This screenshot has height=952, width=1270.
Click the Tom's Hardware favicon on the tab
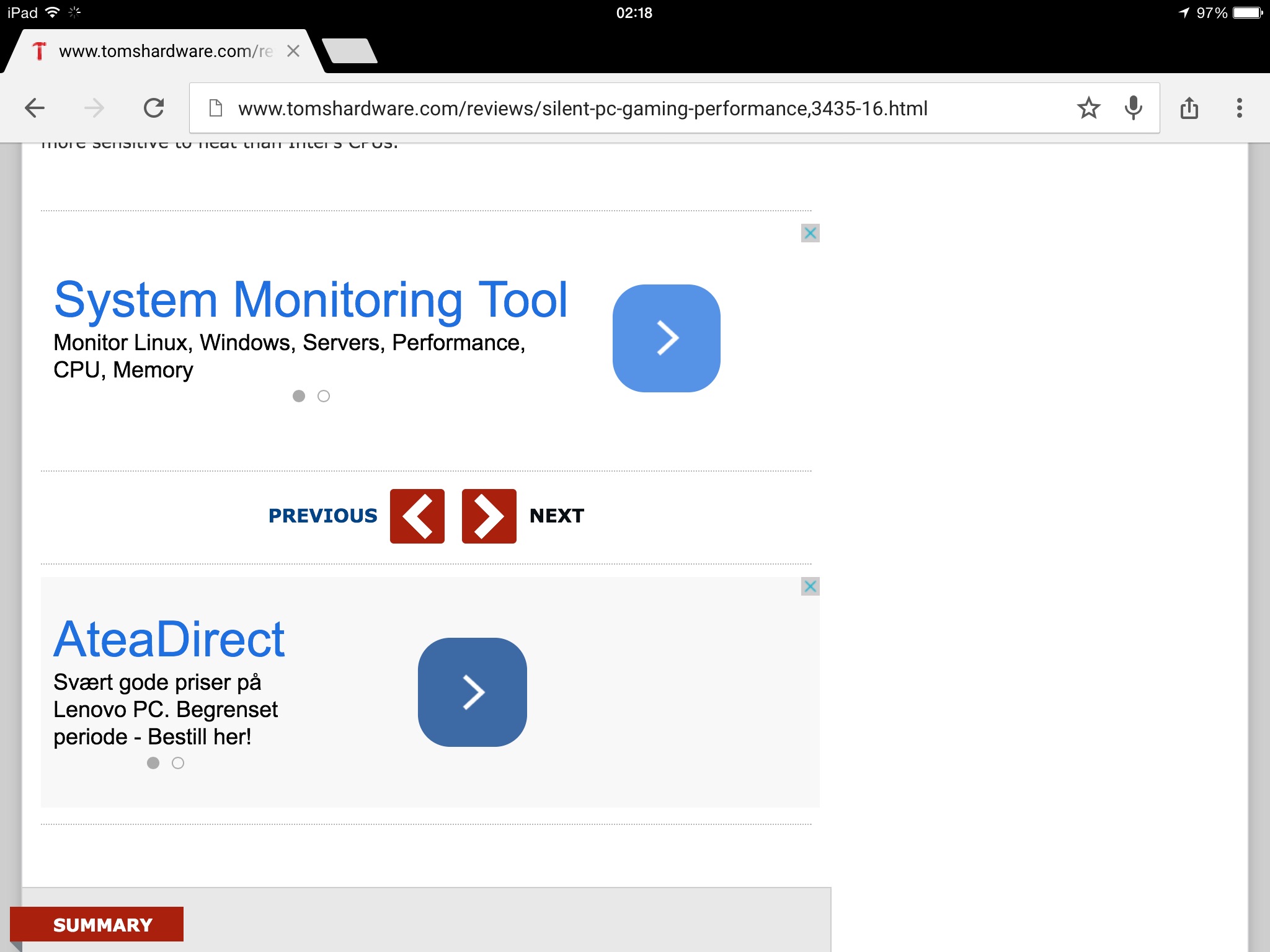[39, 51]
